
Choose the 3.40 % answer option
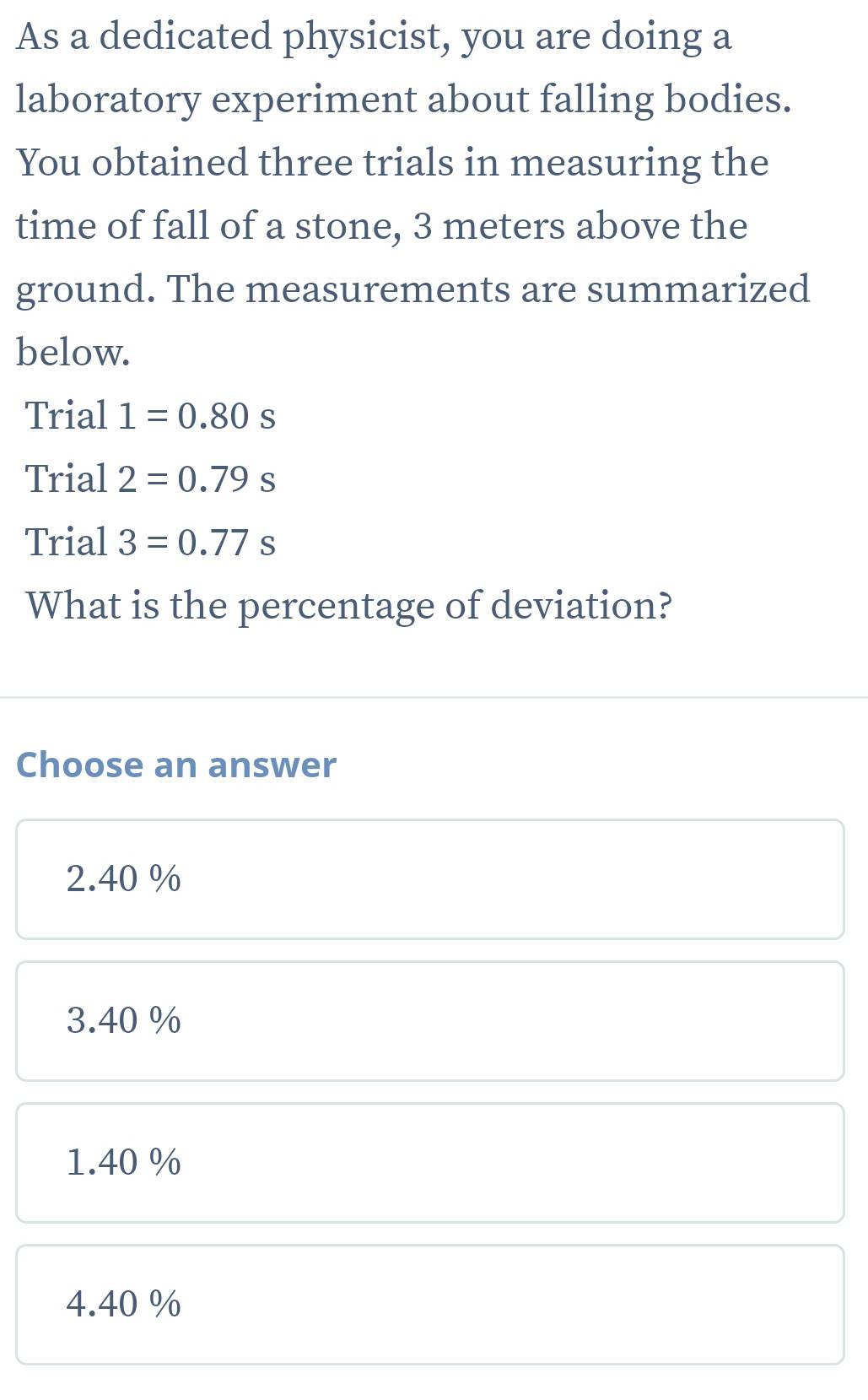coord(430,1020)
